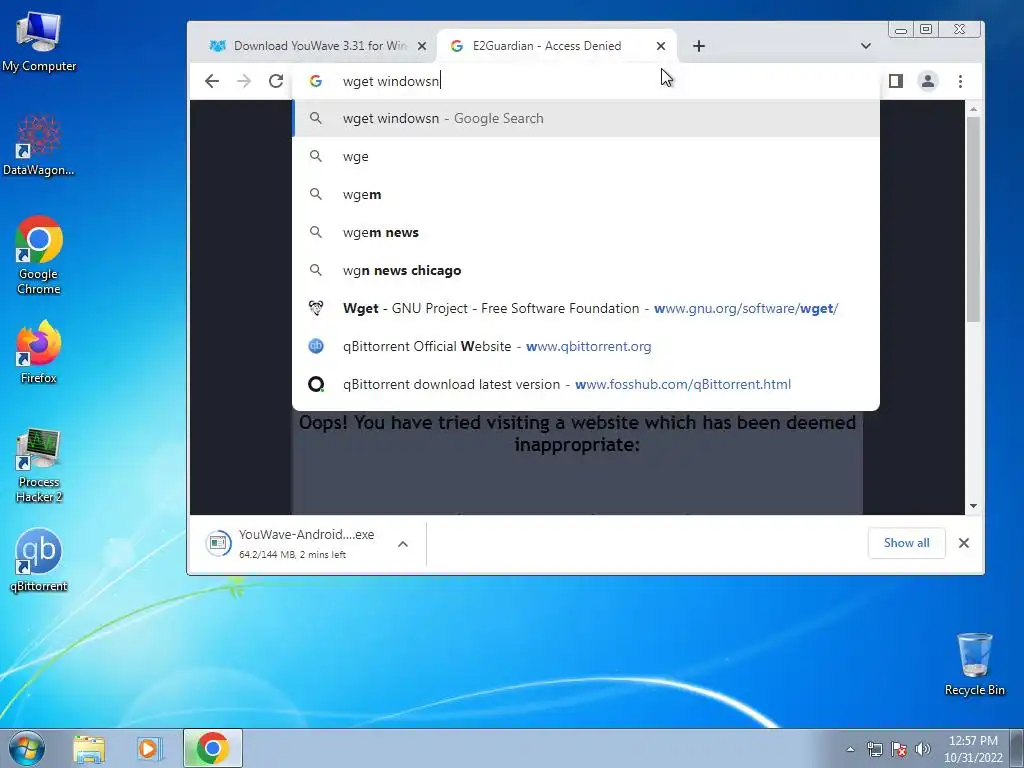Viewport: 1024px width, 768px height.
Task: Select the Recycle Bin desktop icon
Action: pyautogui.click(x=974, y=664)
